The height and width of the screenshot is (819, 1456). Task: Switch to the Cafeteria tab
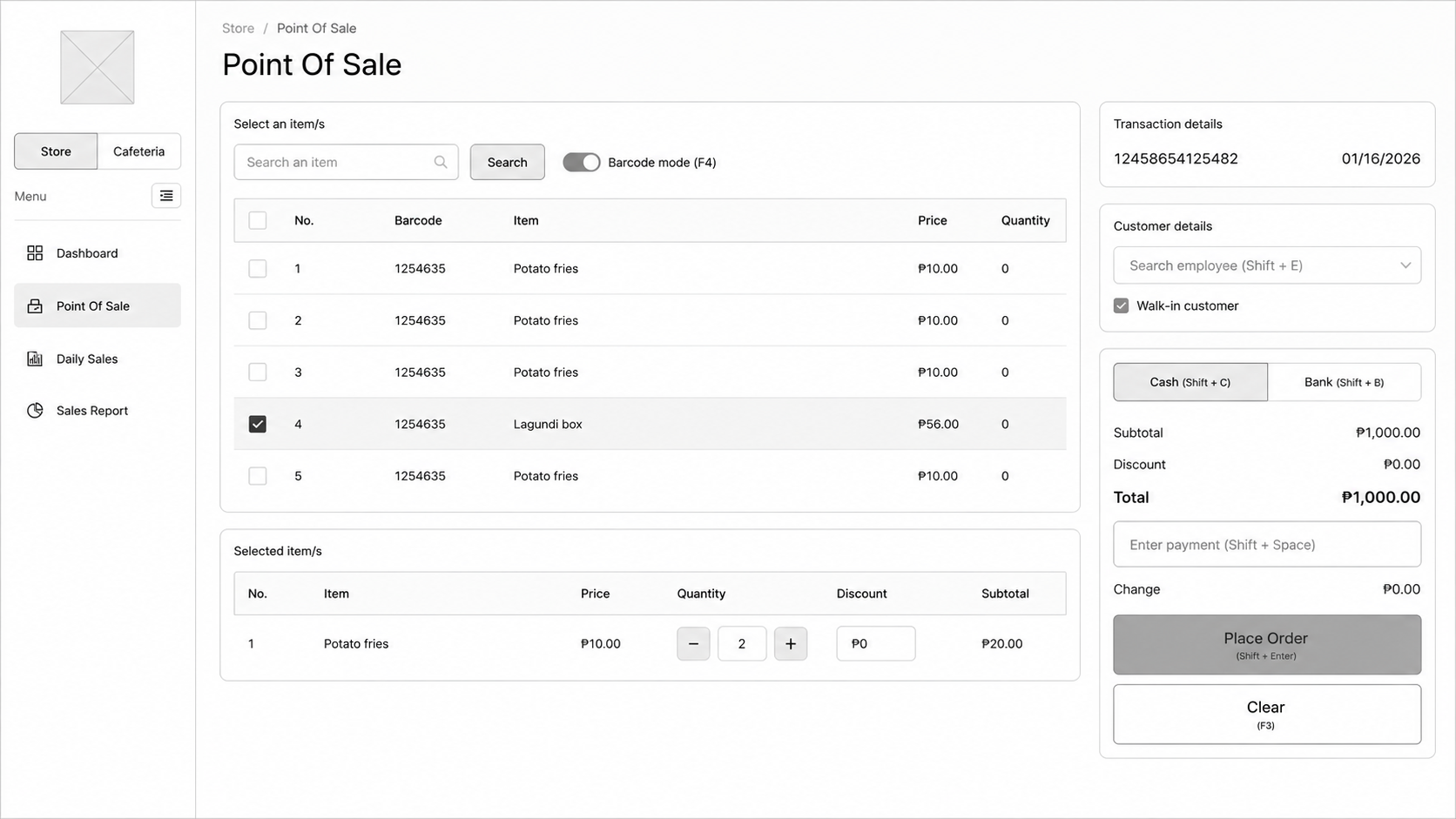point(139,151)
